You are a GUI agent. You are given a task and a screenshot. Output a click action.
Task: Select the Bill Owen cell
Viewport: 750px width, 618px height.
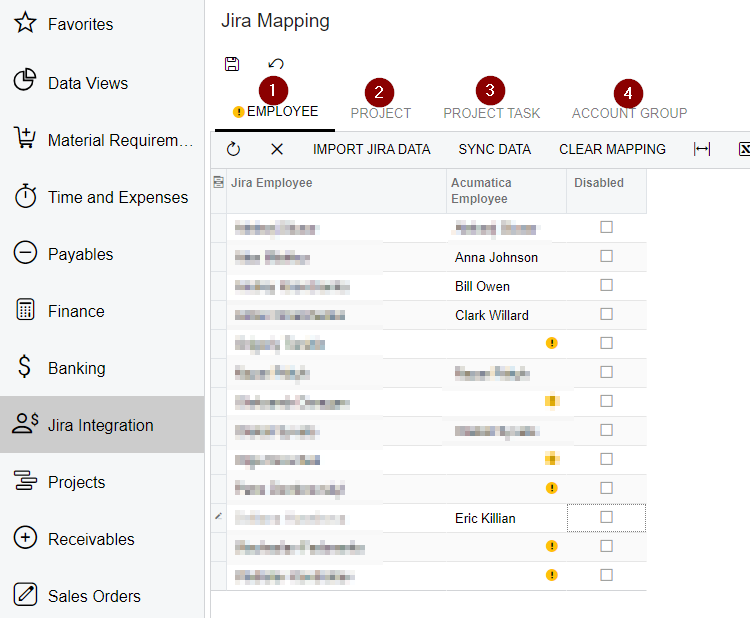coord(507,286)
